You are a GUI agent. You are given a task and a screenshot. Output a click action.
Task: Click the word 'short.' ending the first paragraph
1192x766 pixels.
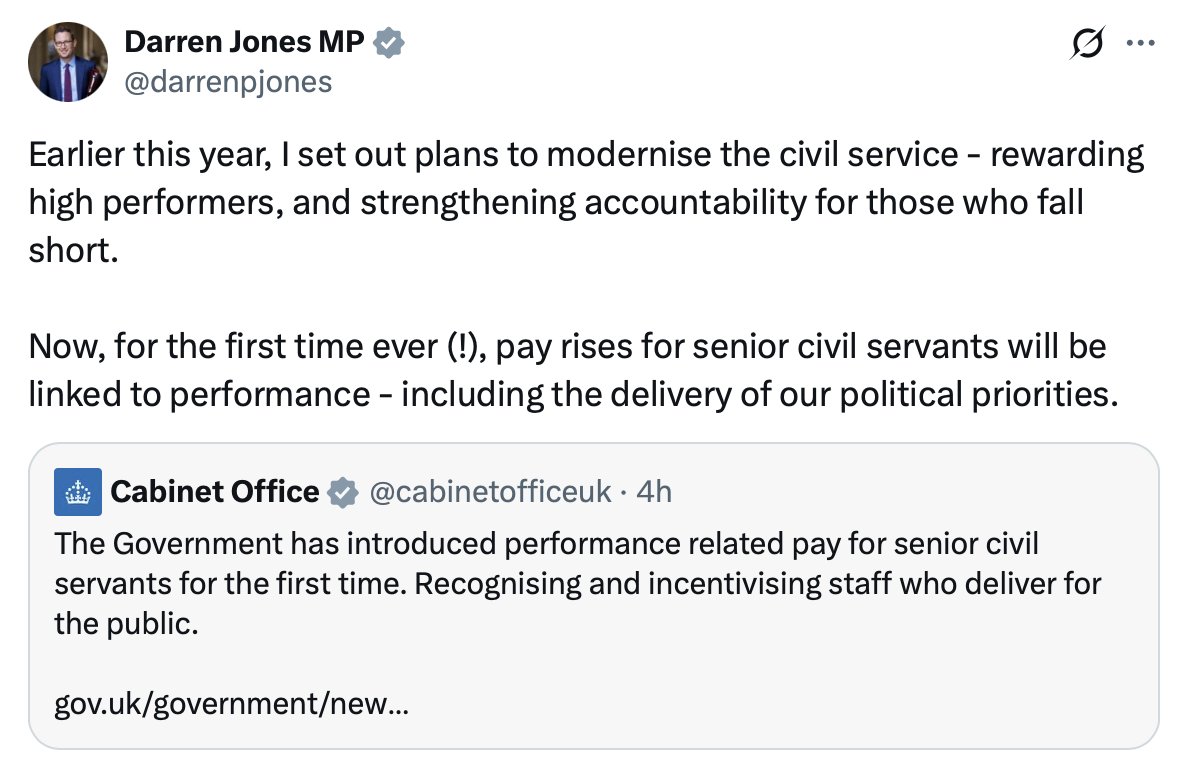[74, 250]
